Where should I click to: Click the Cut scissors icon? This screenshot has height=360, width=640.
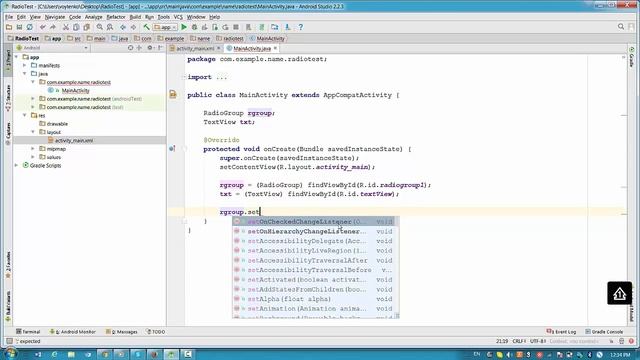click(66, 27)
